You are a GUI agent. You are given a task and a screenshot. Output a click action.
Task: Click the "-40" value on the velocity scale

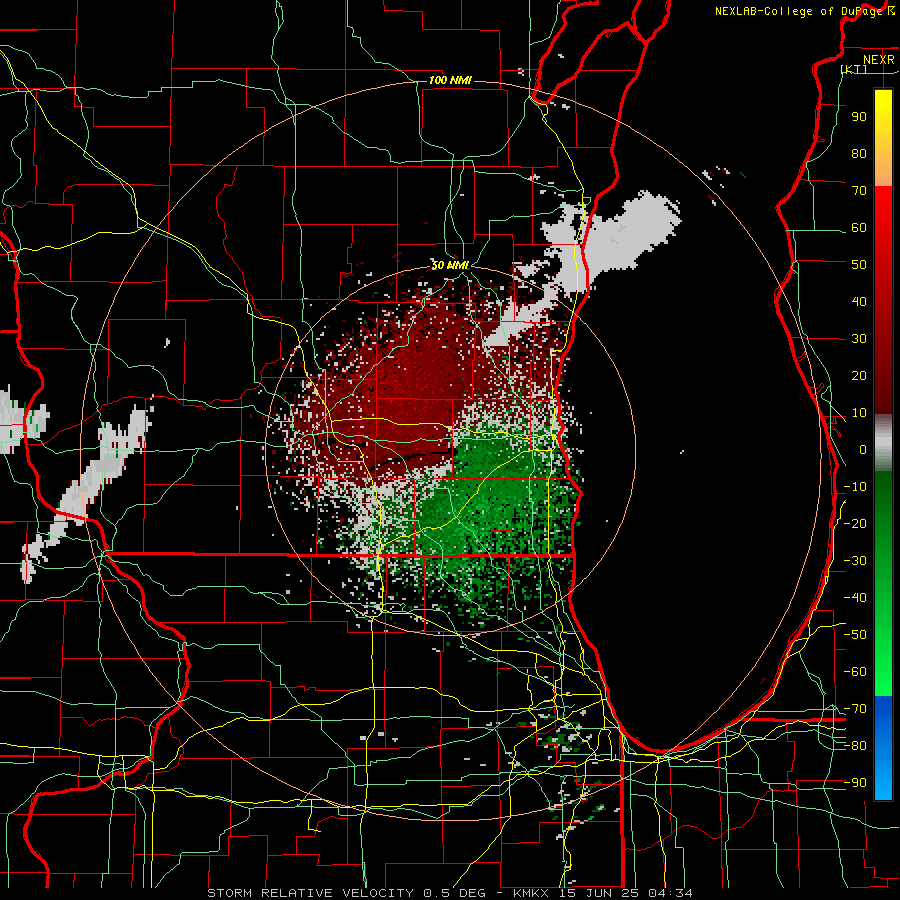coord(855,598)
